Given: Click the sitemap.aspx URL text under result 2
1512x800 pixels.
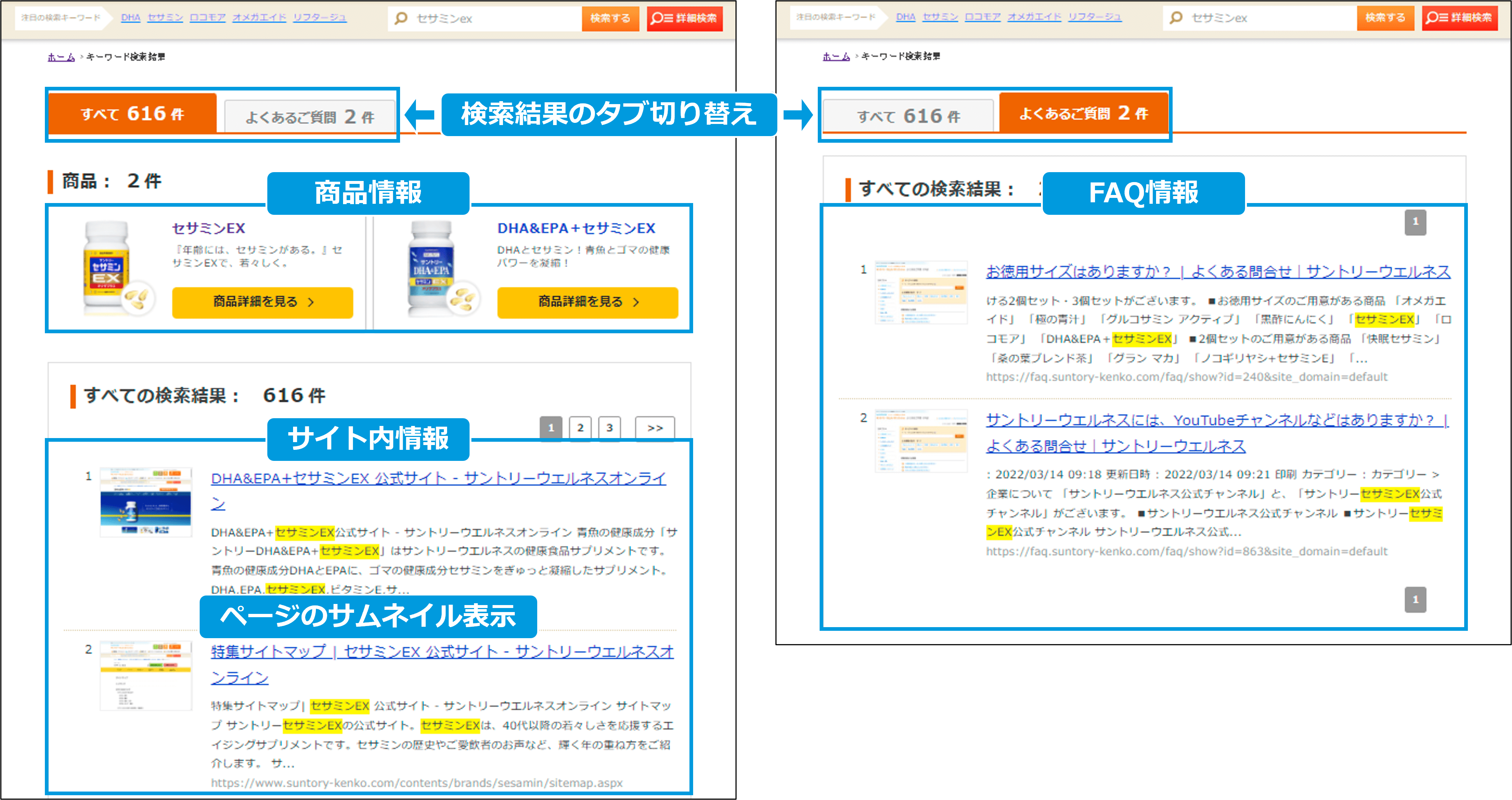Looking at the screenshot, I should [417, 783].
